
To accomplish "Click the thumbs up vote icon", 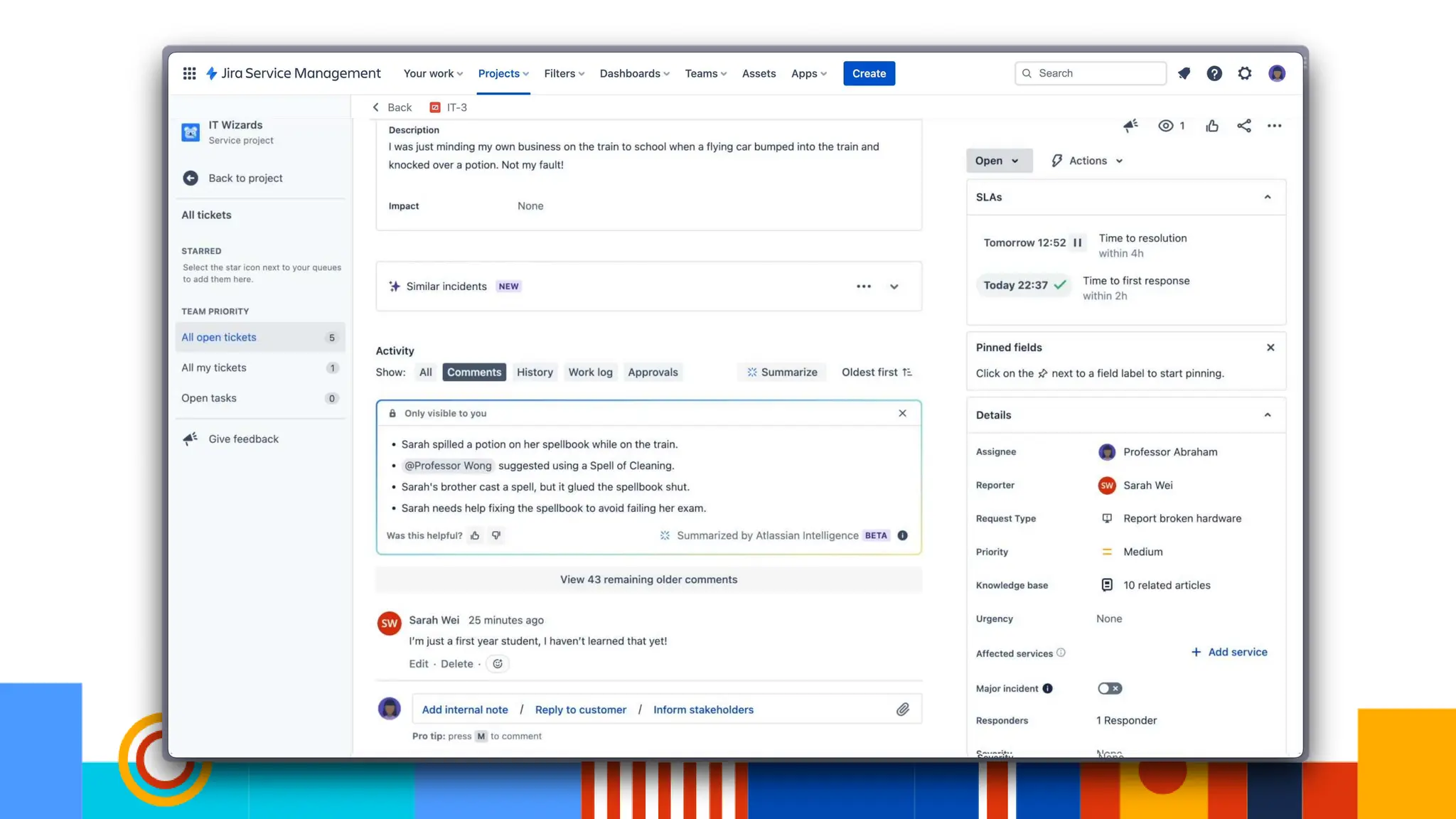I will click(1212, 126).
